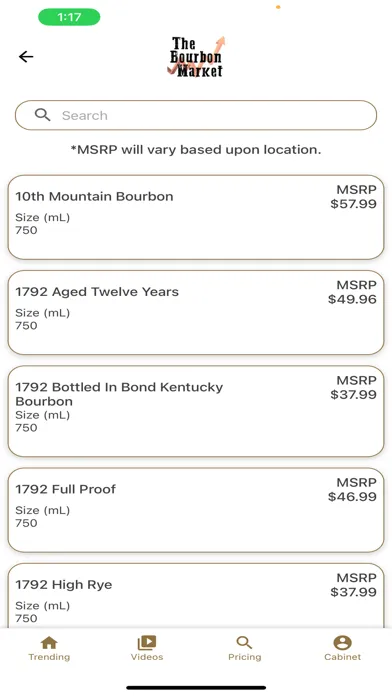Open the 1792 Aged Twelve Years card
This screenshot has width=392, height=696.
[x=196, y=313]
